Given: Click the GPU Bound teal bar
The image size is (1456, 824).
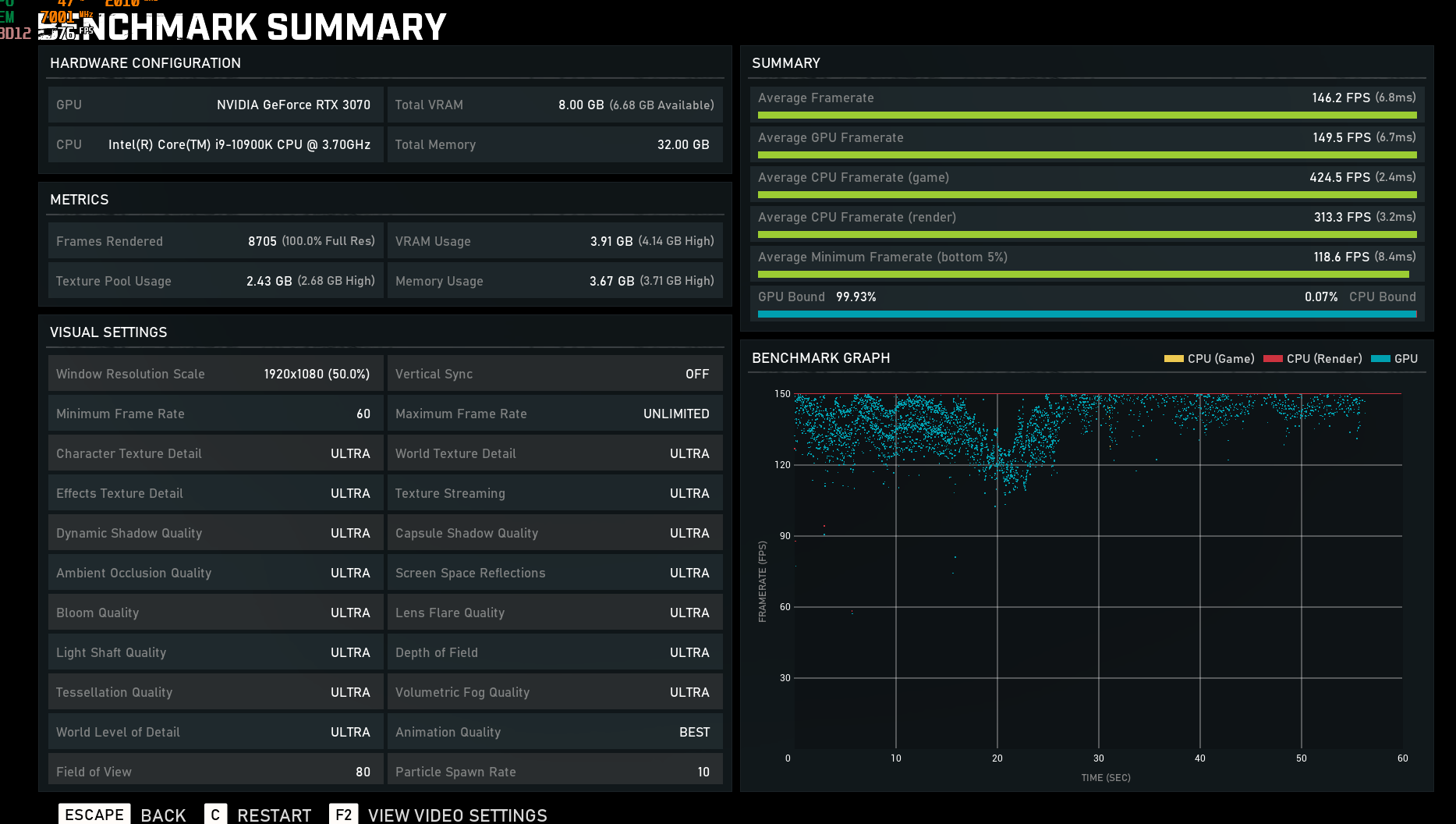Looking at the screenshot, I should [x=1086, y=314].
